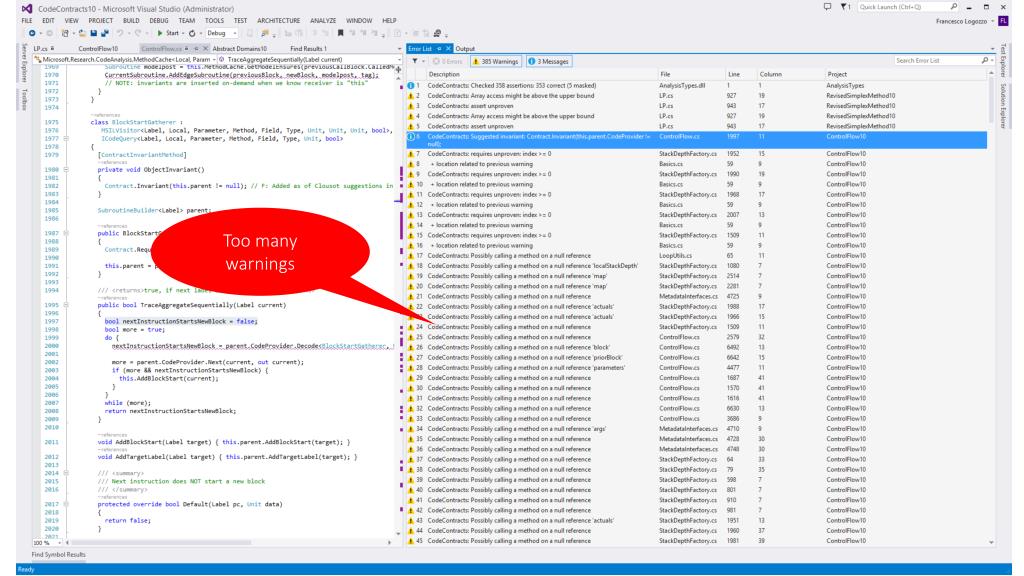Image resolution: width=1024 pixels, height=576 pixels.
Task: Toggle the 0 Errors filter
Action: tap(447, 61)
